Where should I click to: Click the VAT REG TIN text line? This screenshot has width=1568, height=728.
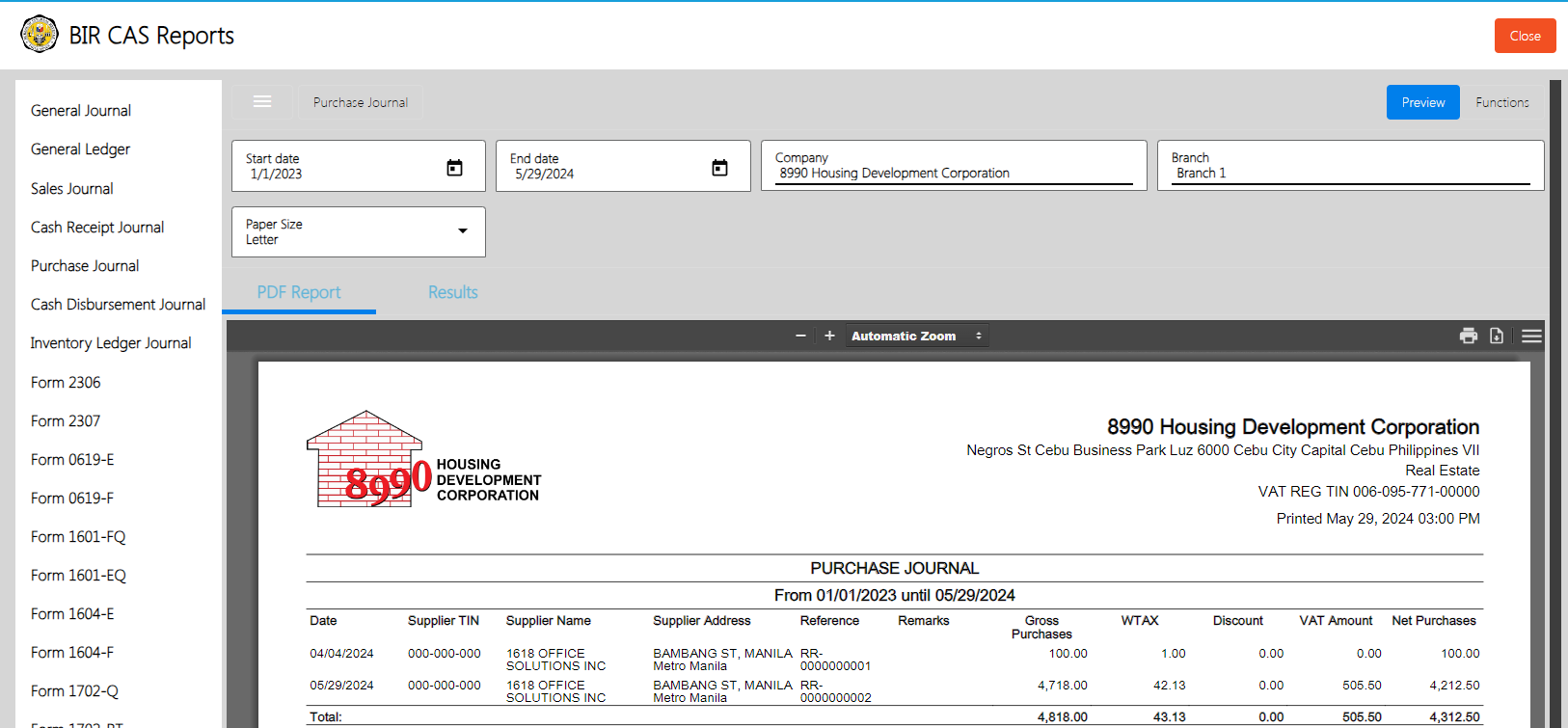tap(1368, 492)
